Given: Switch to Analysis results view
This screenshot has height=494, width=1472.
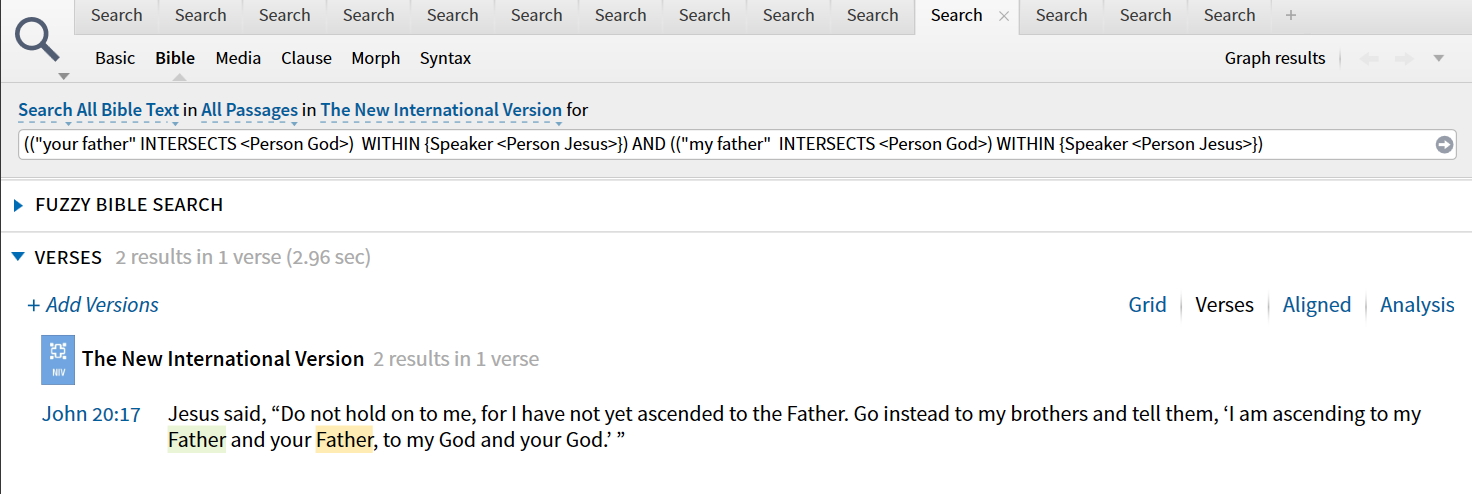Looking at the screenshot, I should 1417,305.
